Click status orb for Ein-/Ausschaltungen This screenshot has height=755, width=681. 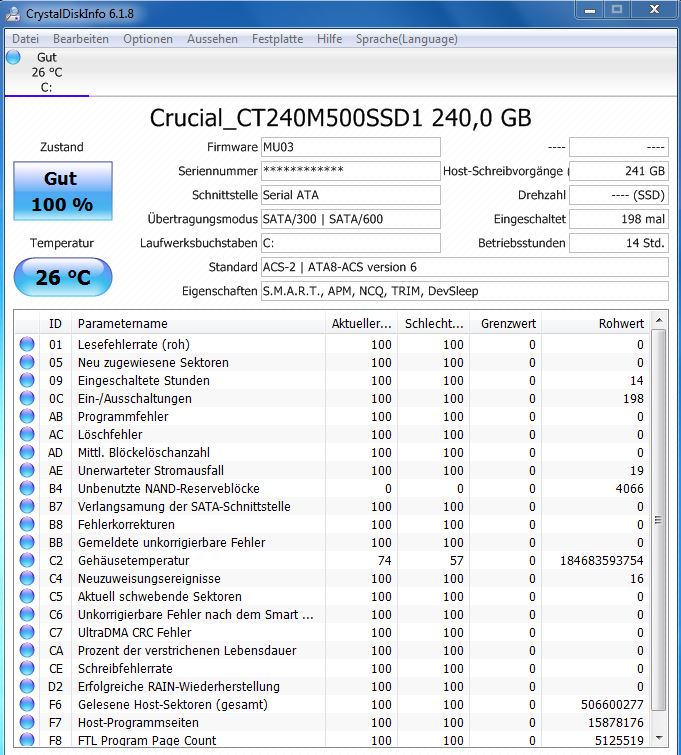point(27,399)
